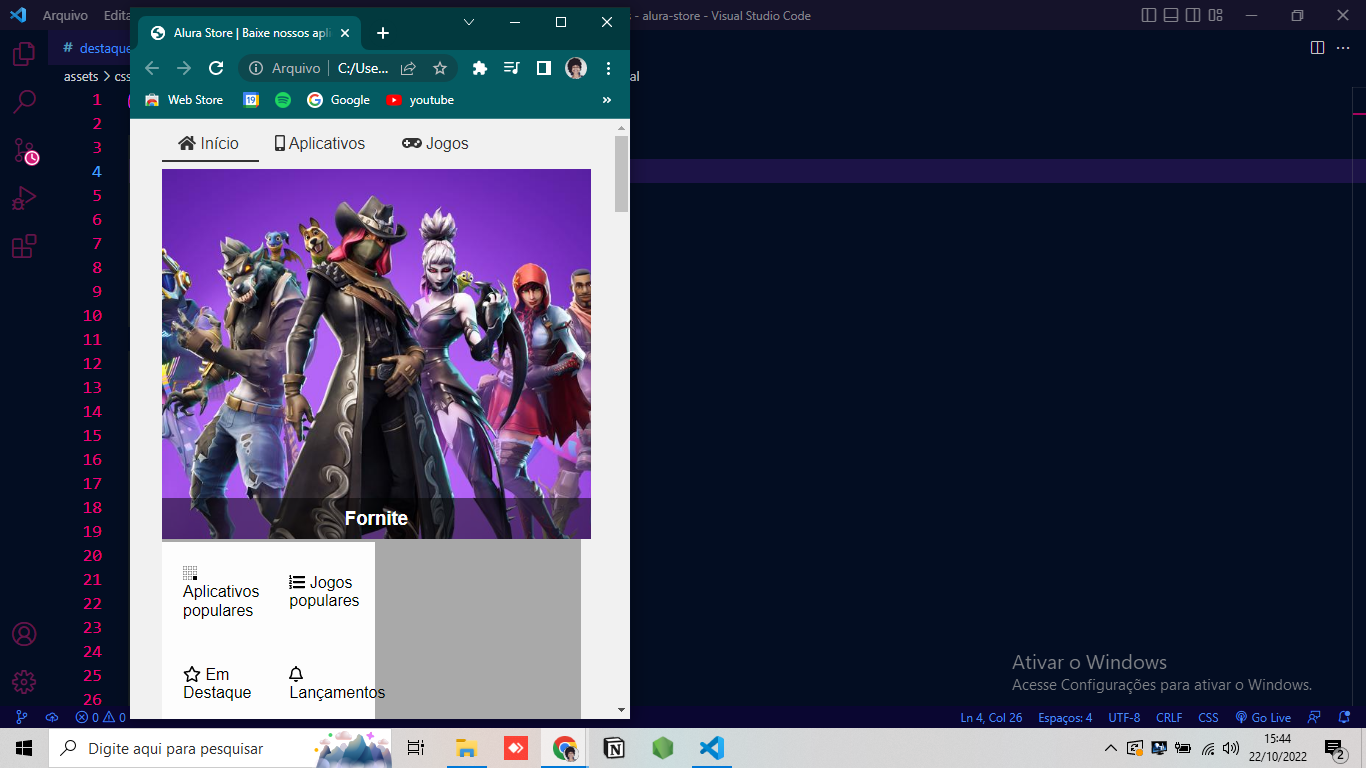This screenshot has width=1366, height=768.
Task: Open a new tab in Chrome
Action: 383,33
